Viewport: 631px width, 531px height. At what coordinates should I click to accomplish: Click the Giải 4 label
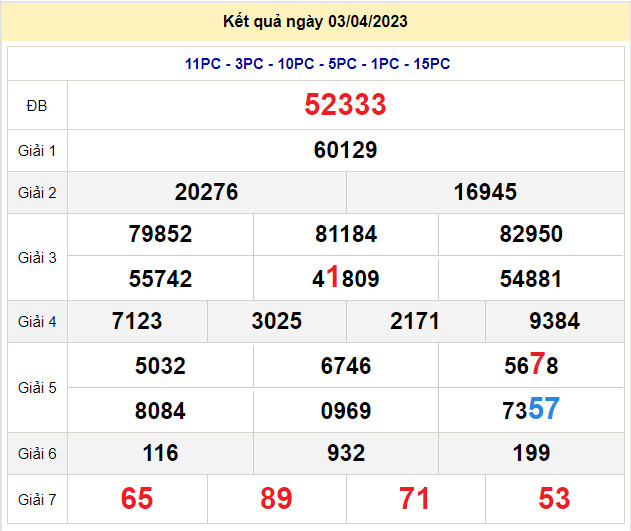(37, 322)
